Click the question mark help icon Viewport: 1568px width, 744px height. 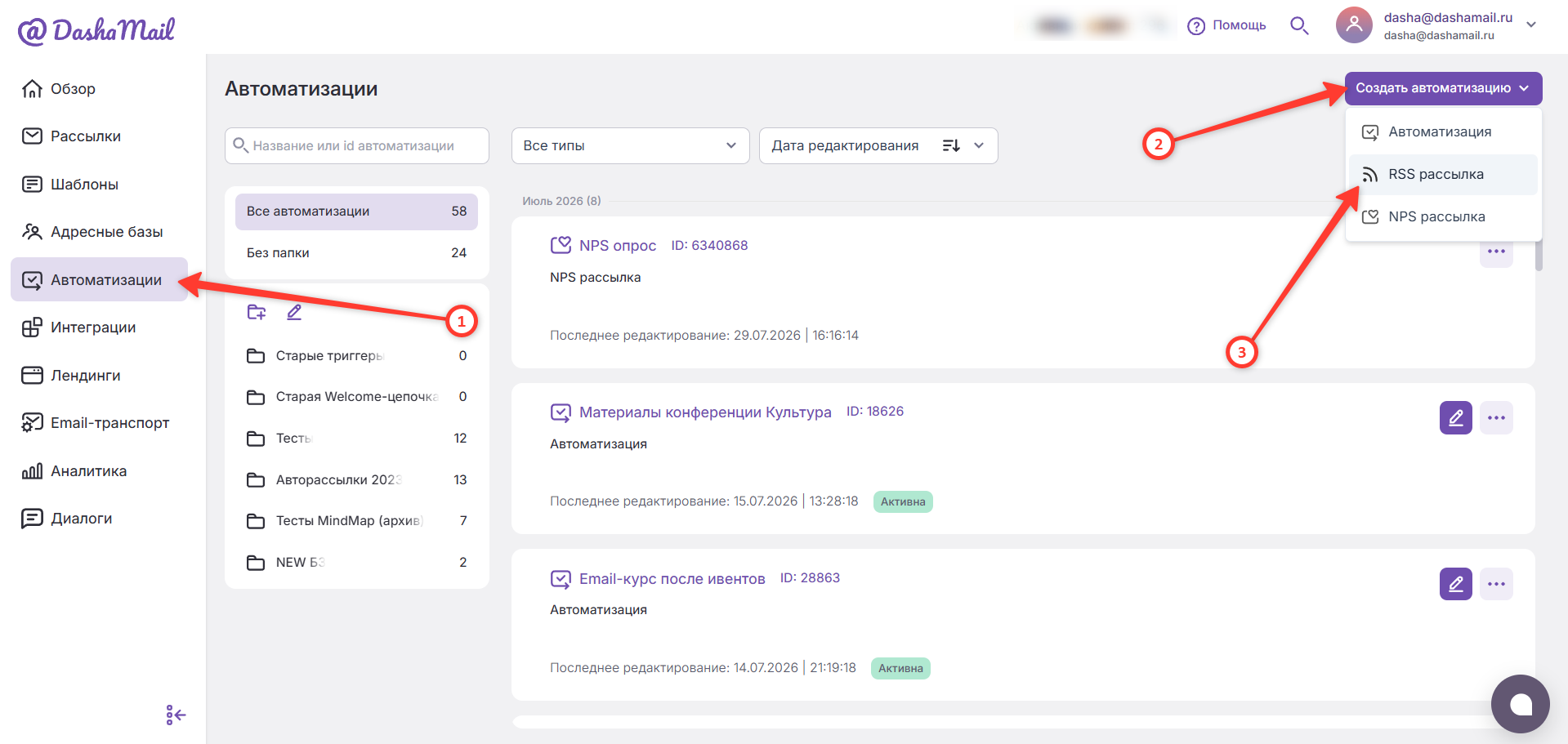[1196, 26]
